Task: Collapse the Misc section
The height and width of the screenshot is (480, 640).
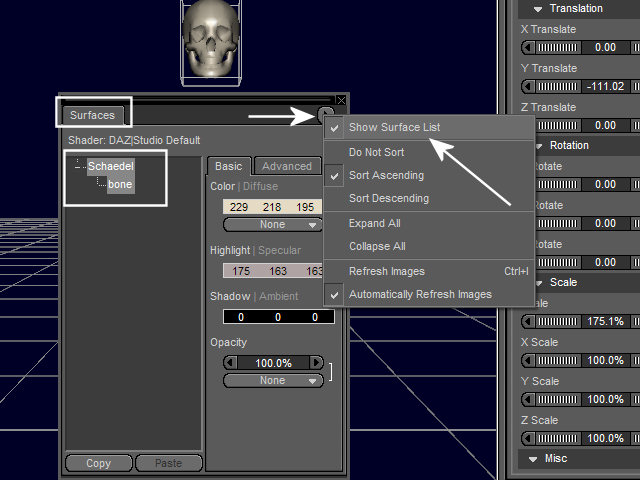Action: [x=533, y=459]
